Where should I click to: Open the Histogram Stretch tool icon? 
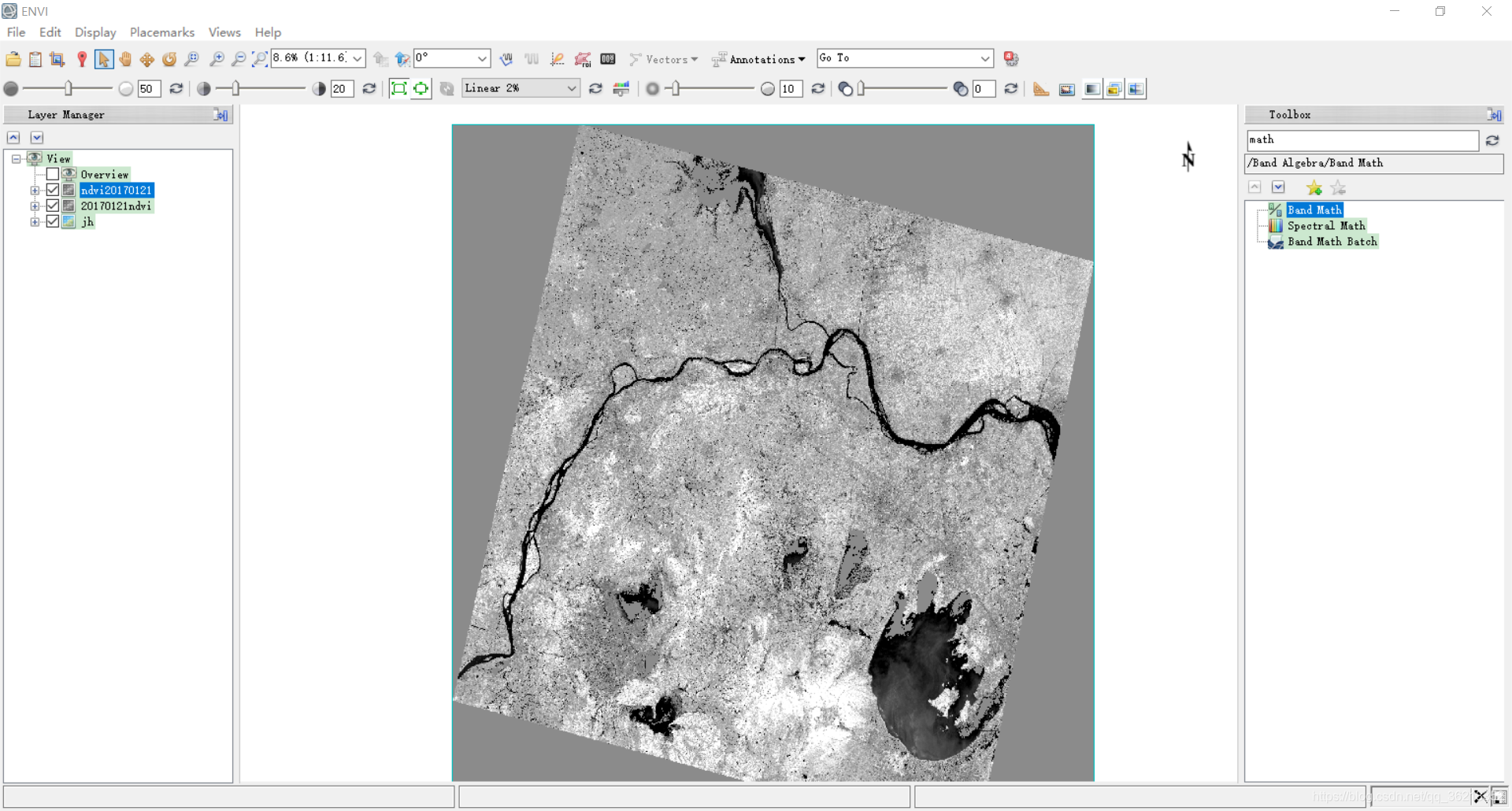[x=621, y=89]
